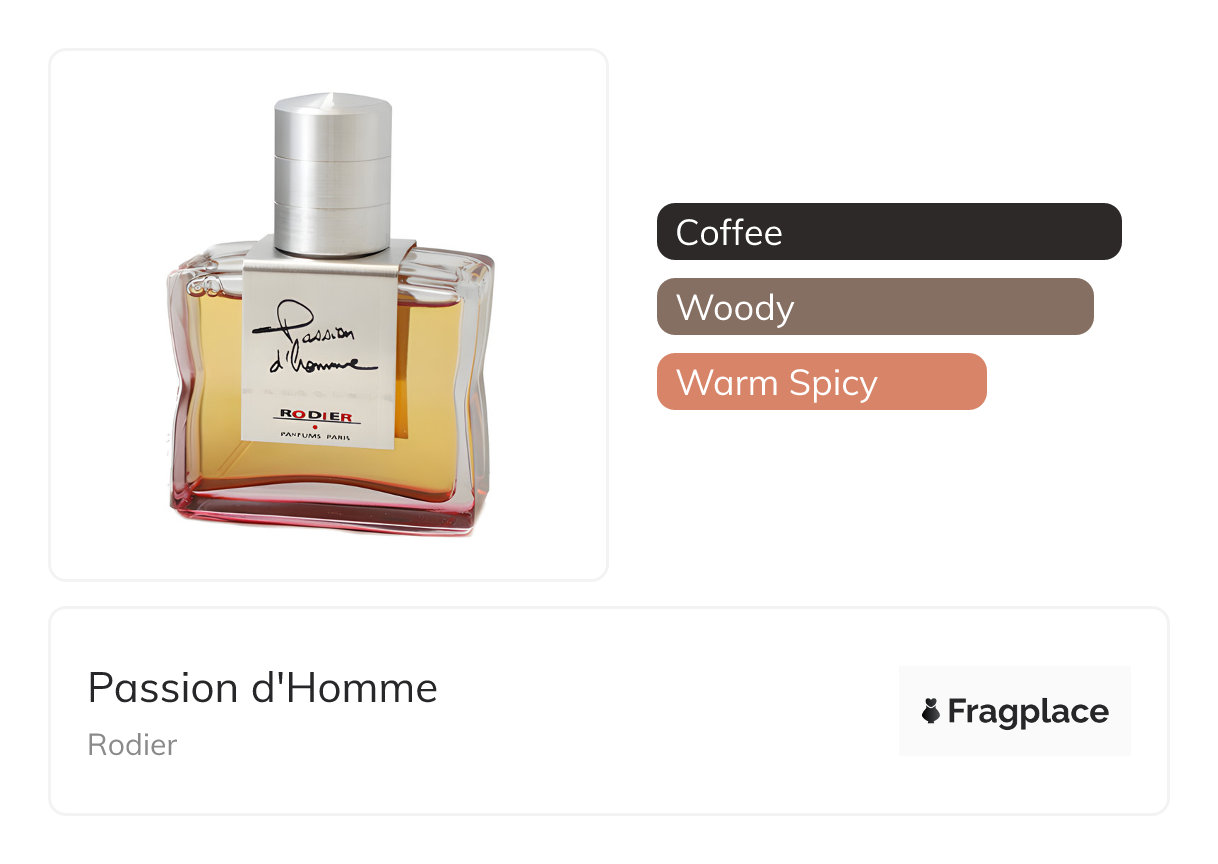
Task: Click the Rodier logo on the bottle
Action: tap(316, 416)
